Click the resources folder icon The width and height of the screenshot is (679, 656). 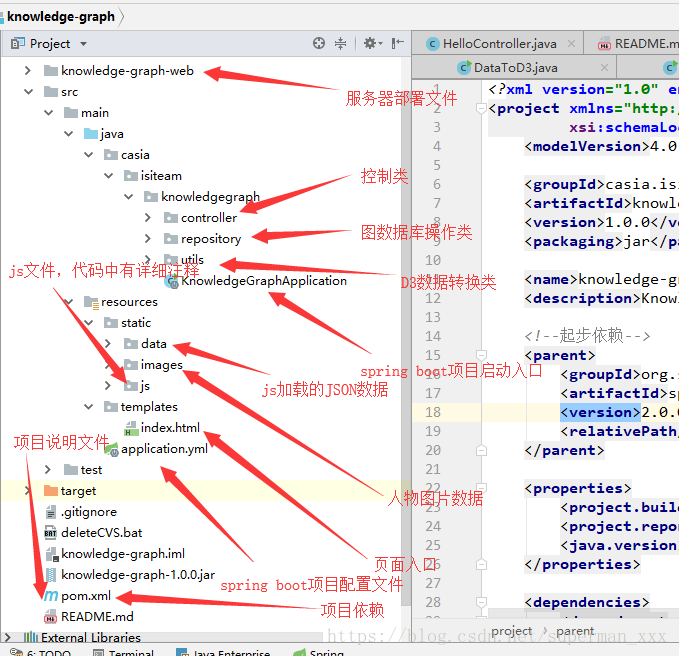click(x=91, y=302)
